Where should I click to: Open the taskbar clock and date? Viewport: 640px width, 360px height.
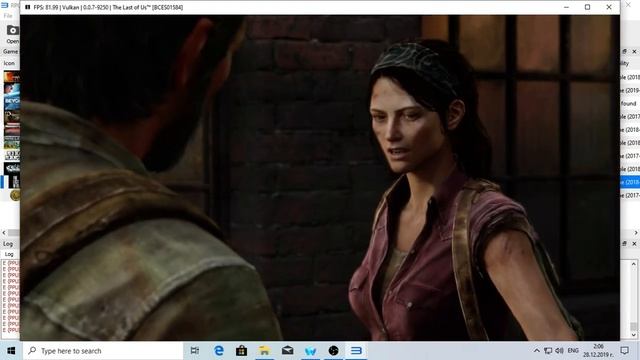(598, 351)
